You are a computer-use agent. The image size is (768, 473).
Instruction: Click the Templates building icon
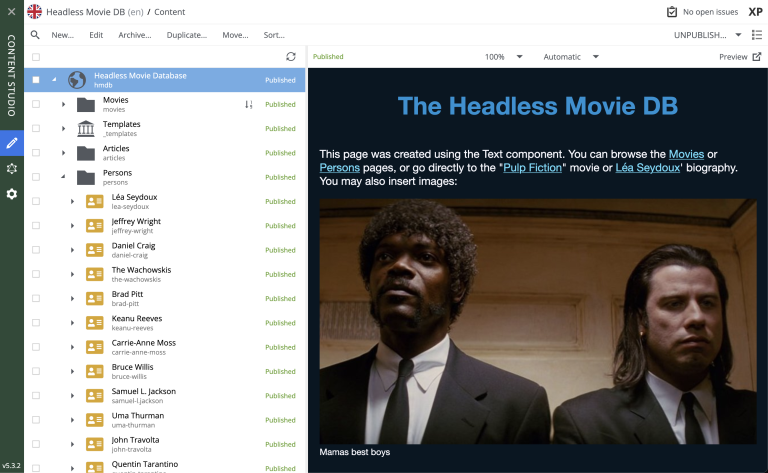[86, 128]
